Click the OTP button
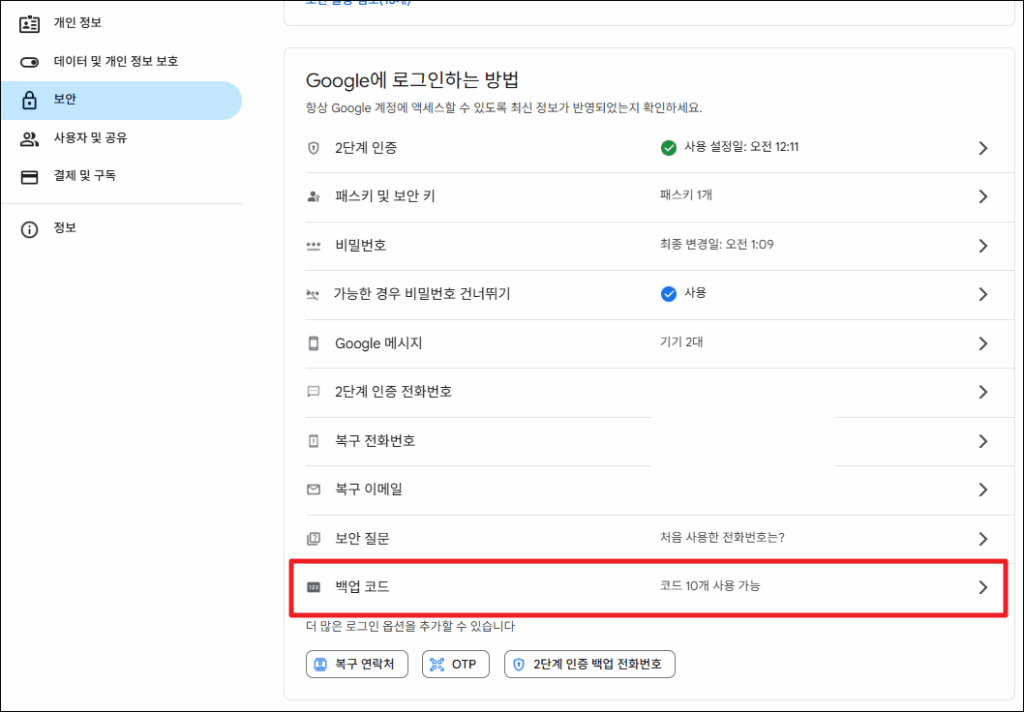Screen dimensions: 1024x712 (455, 664)
